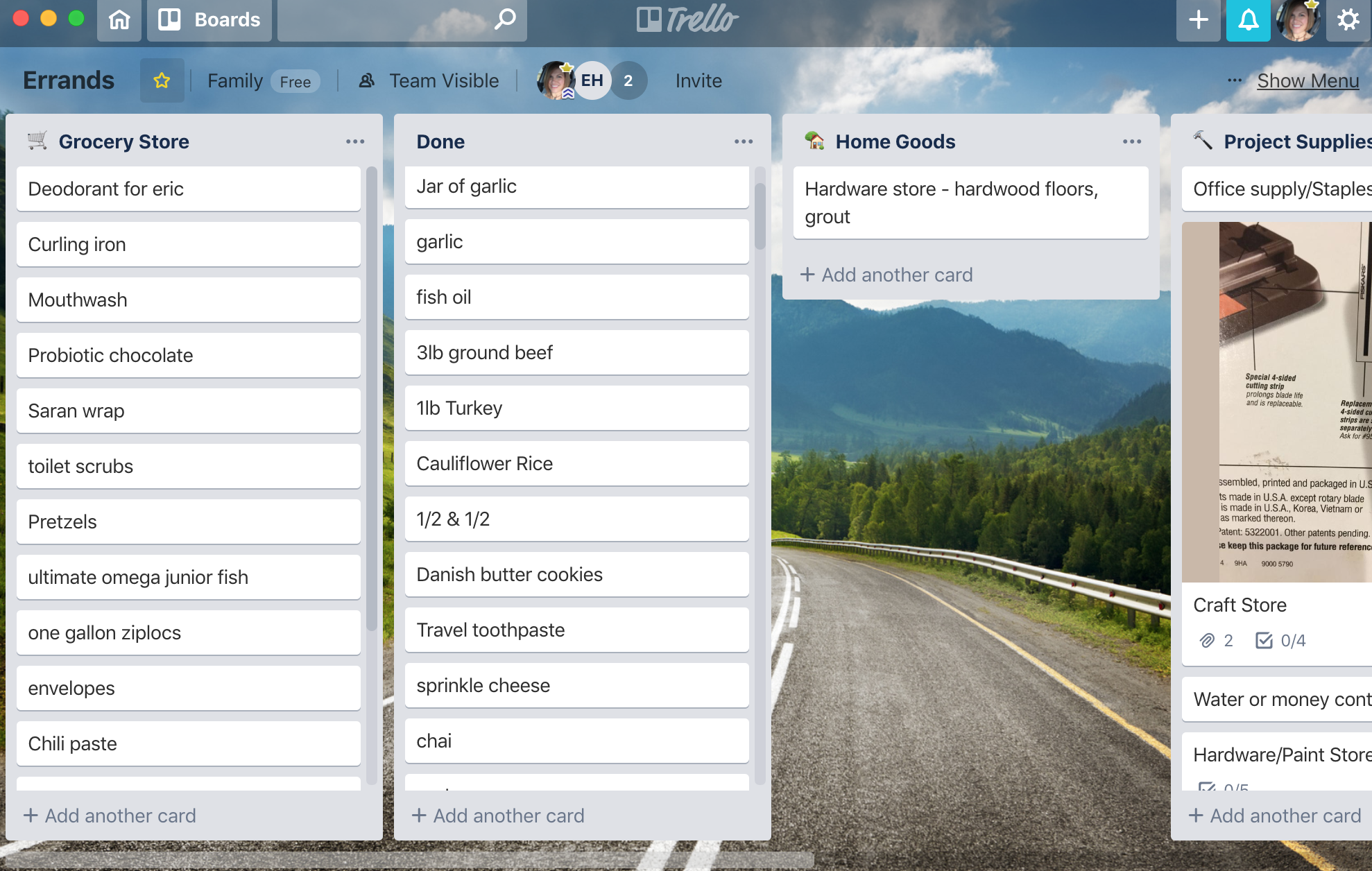Open the toilet scrubs card

tap(189, 466)
